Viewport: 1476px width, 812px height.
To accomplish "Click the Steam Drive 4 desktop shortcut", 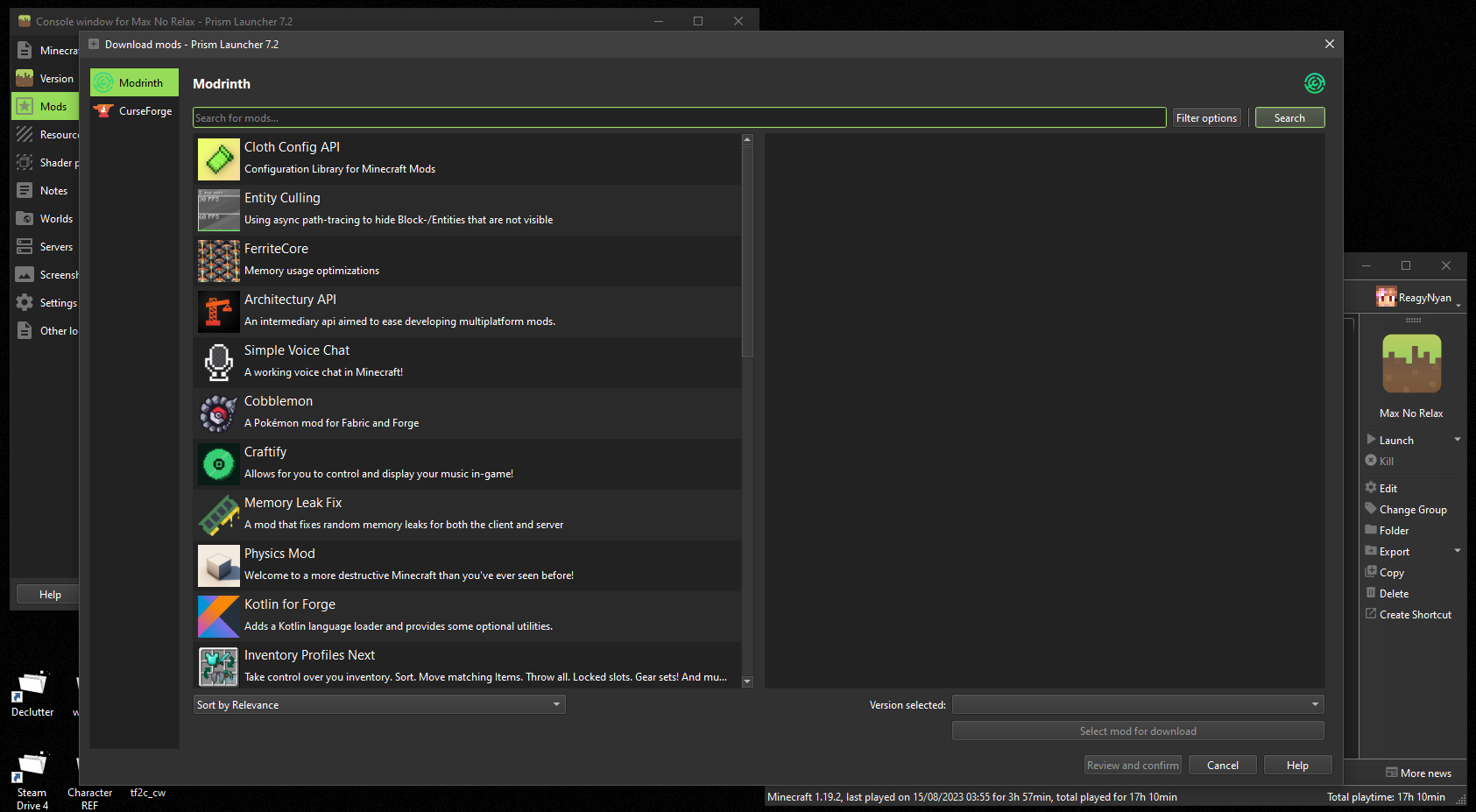I will pos(32,780).
